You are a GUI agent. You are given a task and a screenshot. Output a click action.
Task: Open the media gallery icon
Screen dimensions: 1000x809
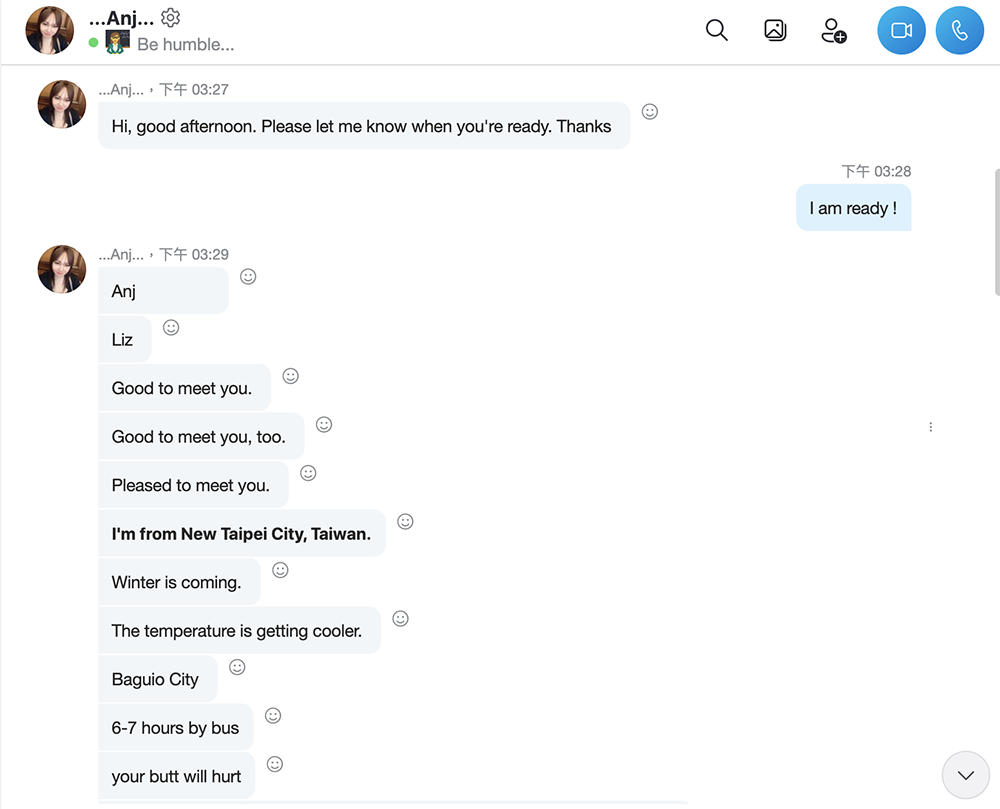click(775, 31)
